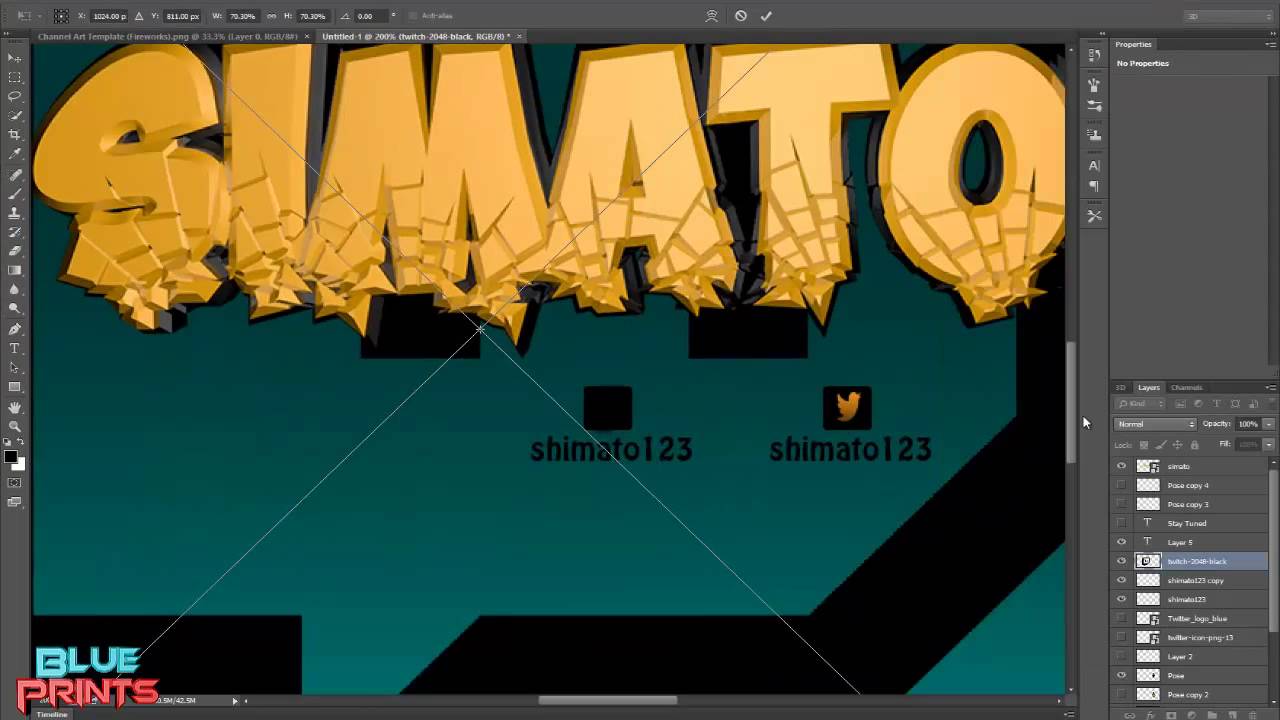Select the Rectangular Marquee tool
This screenshot has height=720, width=1280.
point(15,77)
